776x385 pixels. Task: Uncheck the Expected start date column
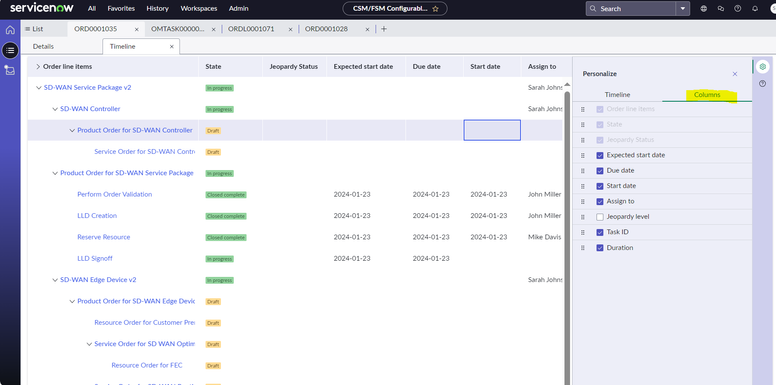[600, 155]
